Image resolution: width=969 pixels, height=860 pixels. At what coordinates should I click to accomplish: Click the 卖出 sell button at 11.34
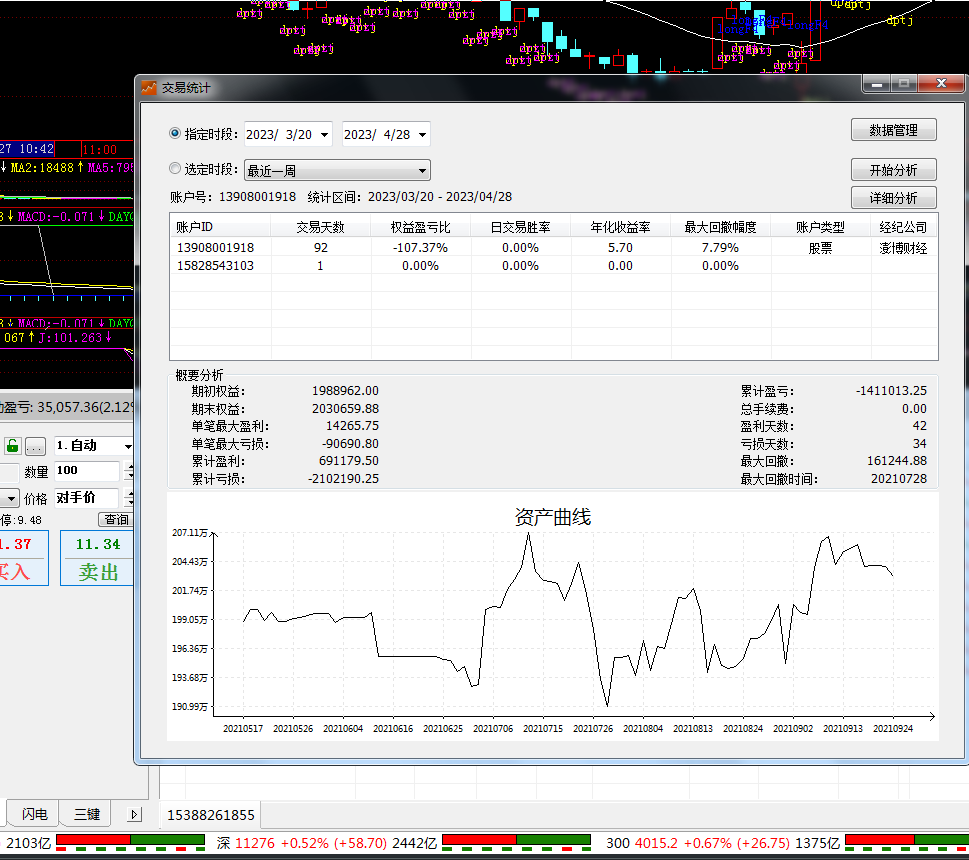98,558
